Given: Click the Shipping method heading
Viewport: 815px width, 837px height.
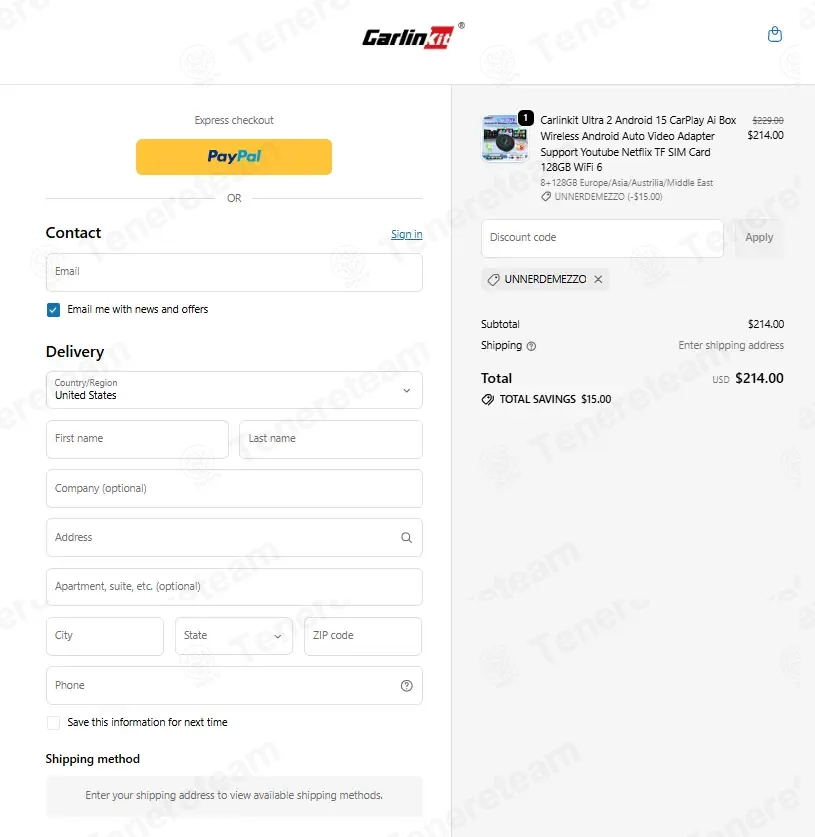Looking at the screenshot, I should (x=92, y=759).
